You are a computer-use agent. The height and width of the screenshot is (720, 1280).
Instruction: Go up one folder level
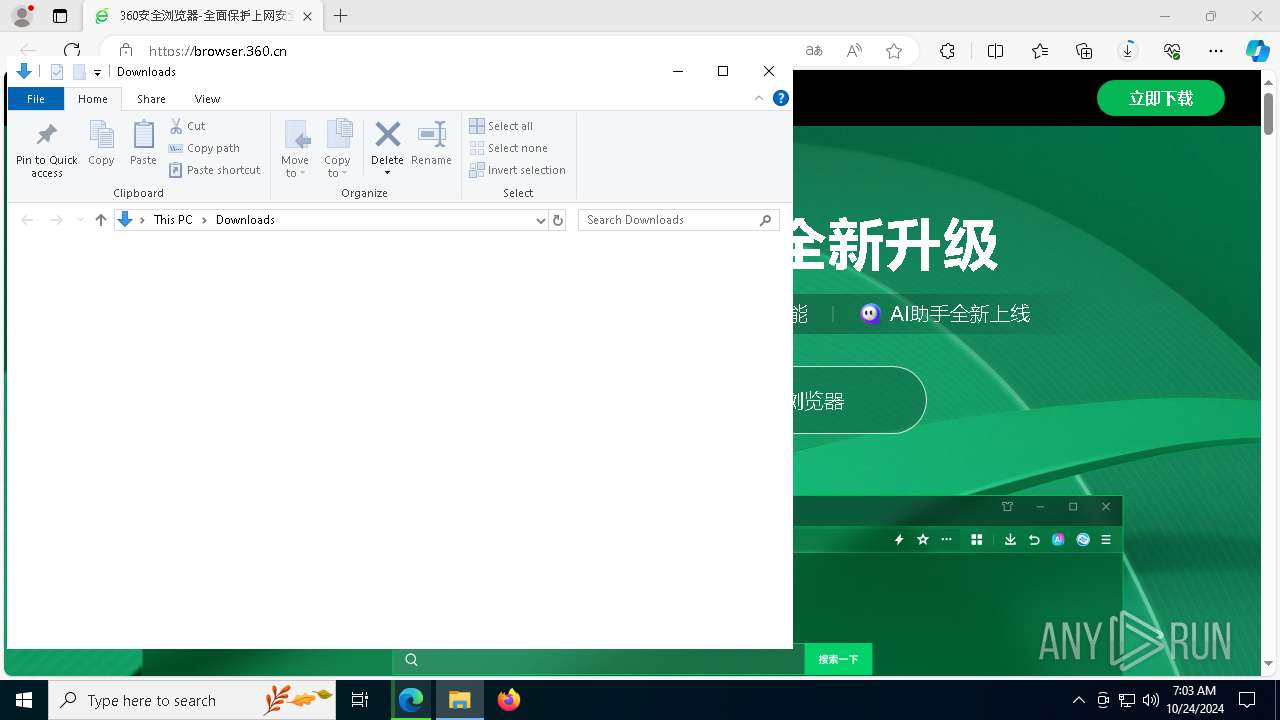(x=101, y=220)
